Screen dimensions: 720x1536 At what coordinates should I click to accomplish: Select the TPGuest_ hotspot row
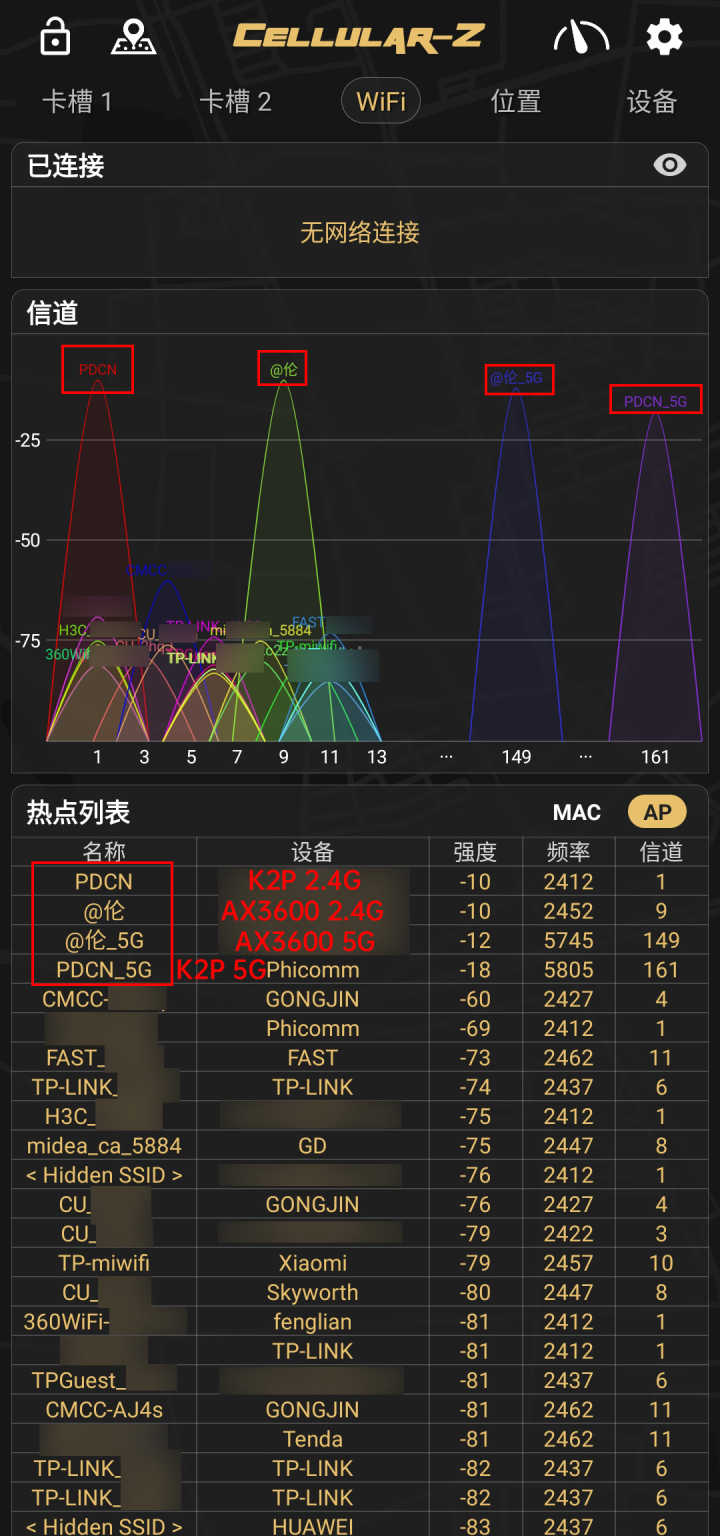point(360,1381)
